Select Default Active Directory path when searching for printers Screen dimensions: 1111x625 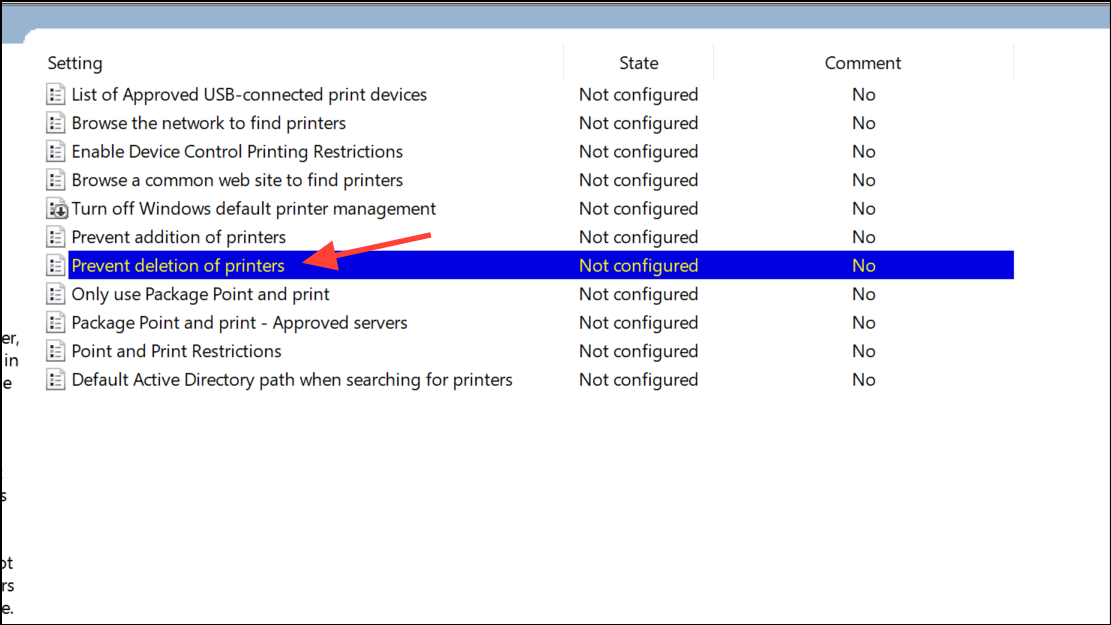click(x=292, y=380)
